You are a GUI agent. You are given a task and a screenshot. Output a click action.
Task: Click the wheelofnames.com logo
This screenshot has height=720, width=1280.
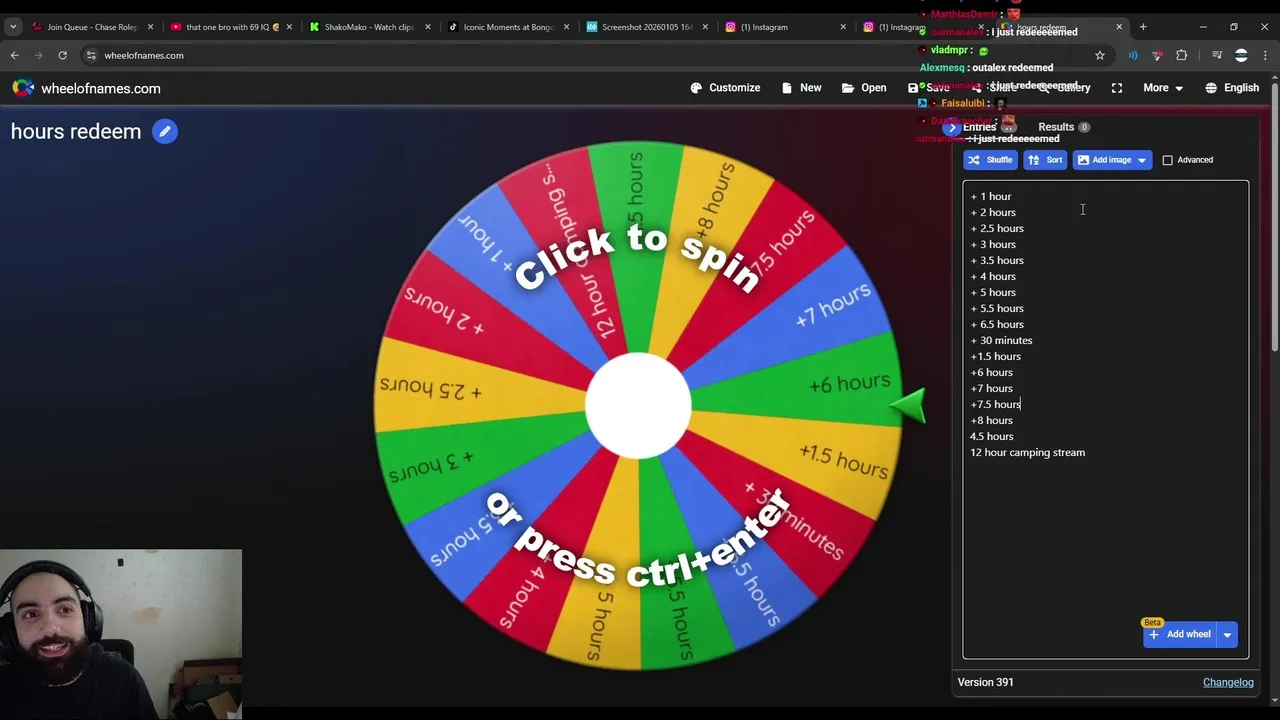coord(86,88)
